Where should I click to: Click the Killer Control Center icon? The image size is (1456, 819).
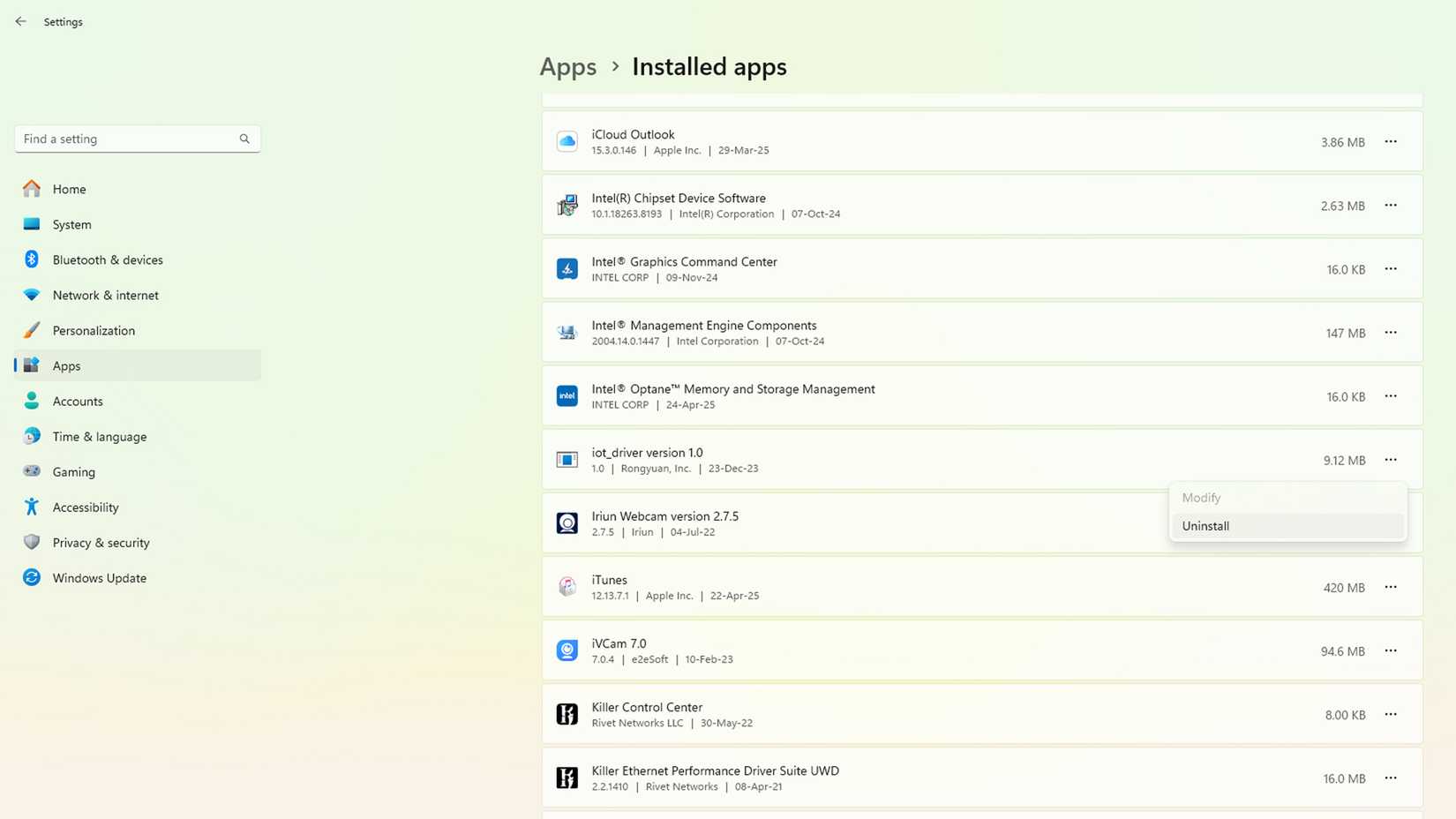(x=567, y=714)
